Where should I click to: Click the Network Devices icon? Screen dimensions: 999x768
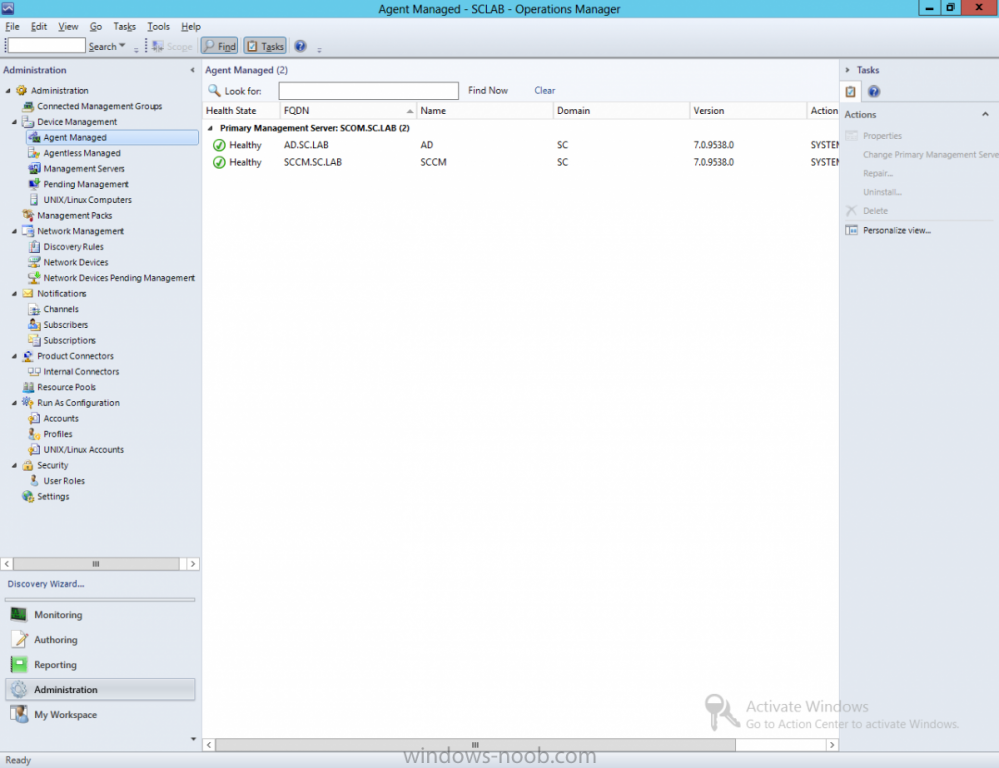coord(34,262)
